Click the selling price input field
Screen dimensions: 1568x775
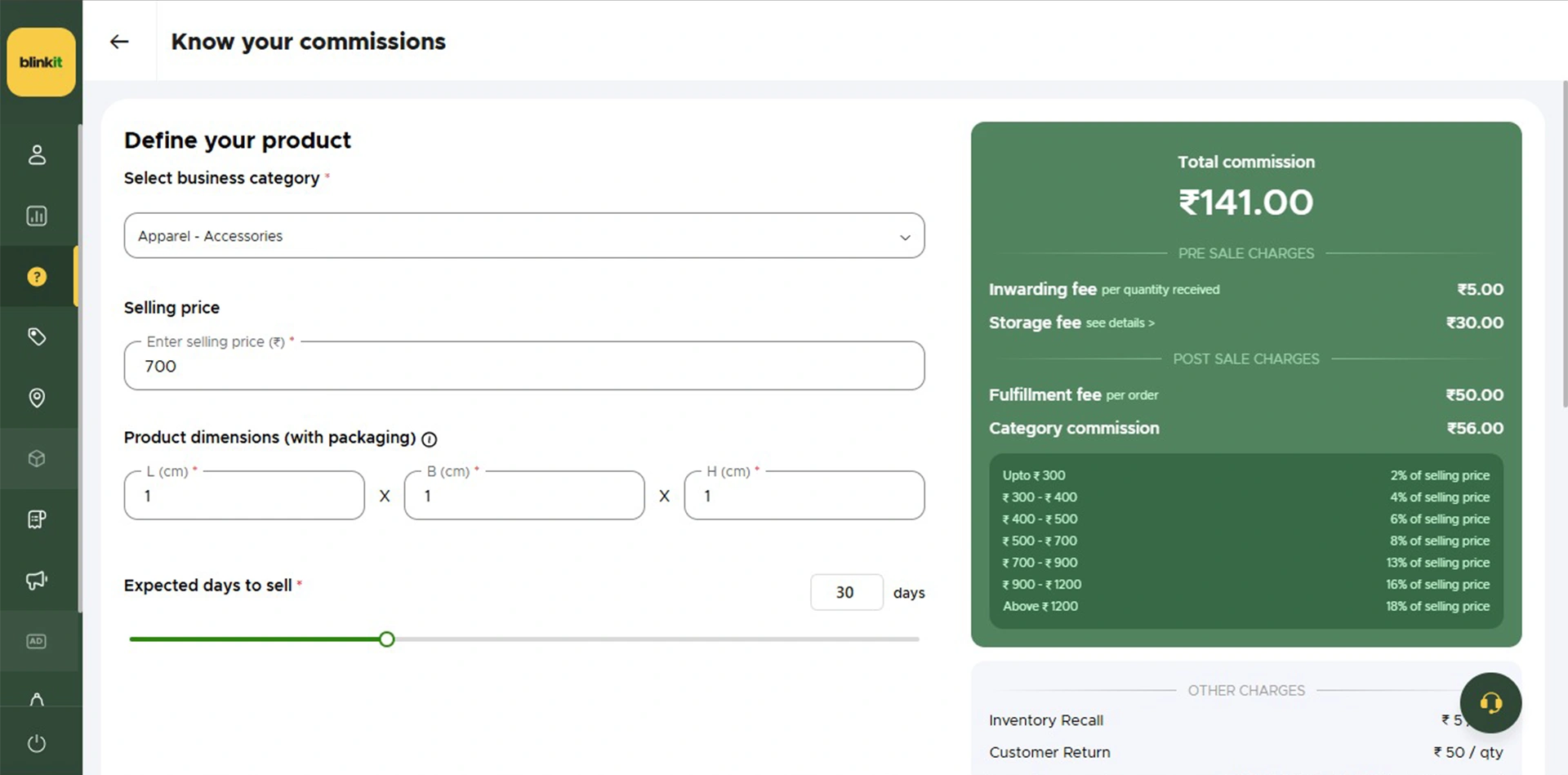tap(523, 367)
